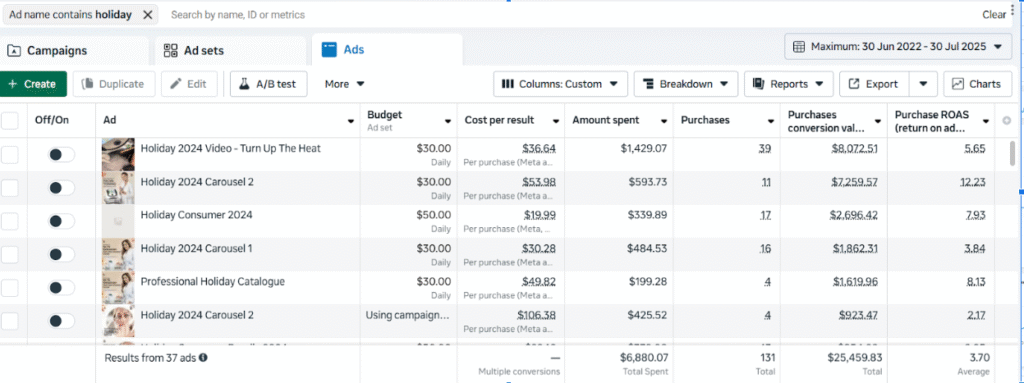Click the Reports document icon
This screenshot has width=1024, height=383.
click(x=758, y=84)
